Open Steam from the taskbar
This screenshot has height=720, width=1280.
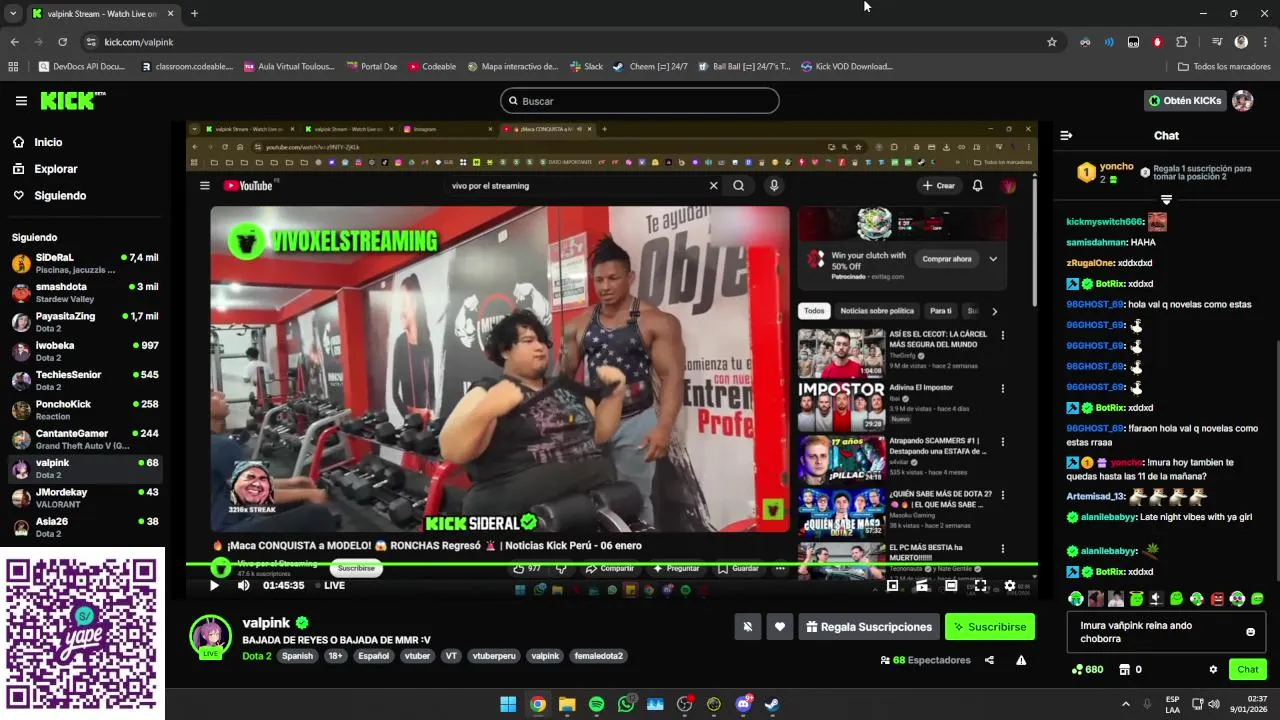point(773,704)
